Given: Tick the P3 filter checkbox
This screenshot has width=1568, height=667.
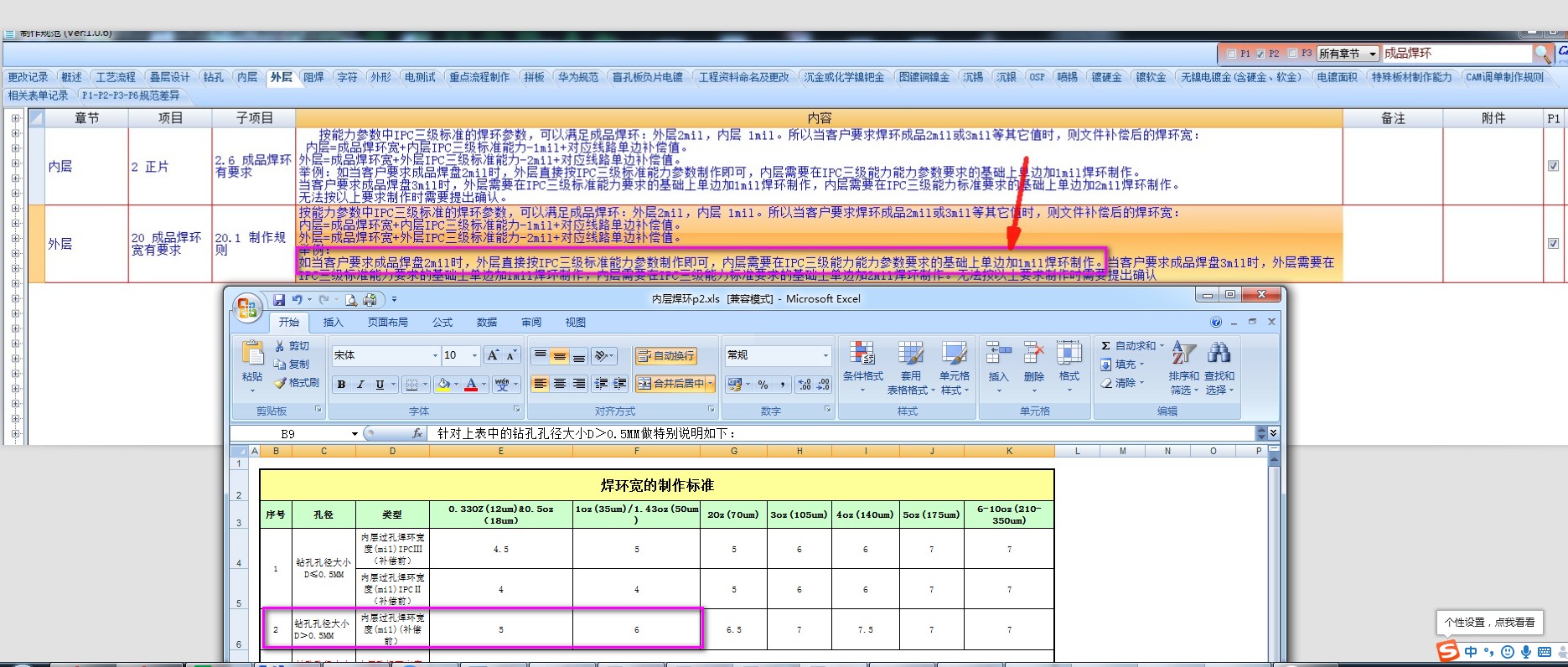Looking at the screenshot, I should (1292, 54).
